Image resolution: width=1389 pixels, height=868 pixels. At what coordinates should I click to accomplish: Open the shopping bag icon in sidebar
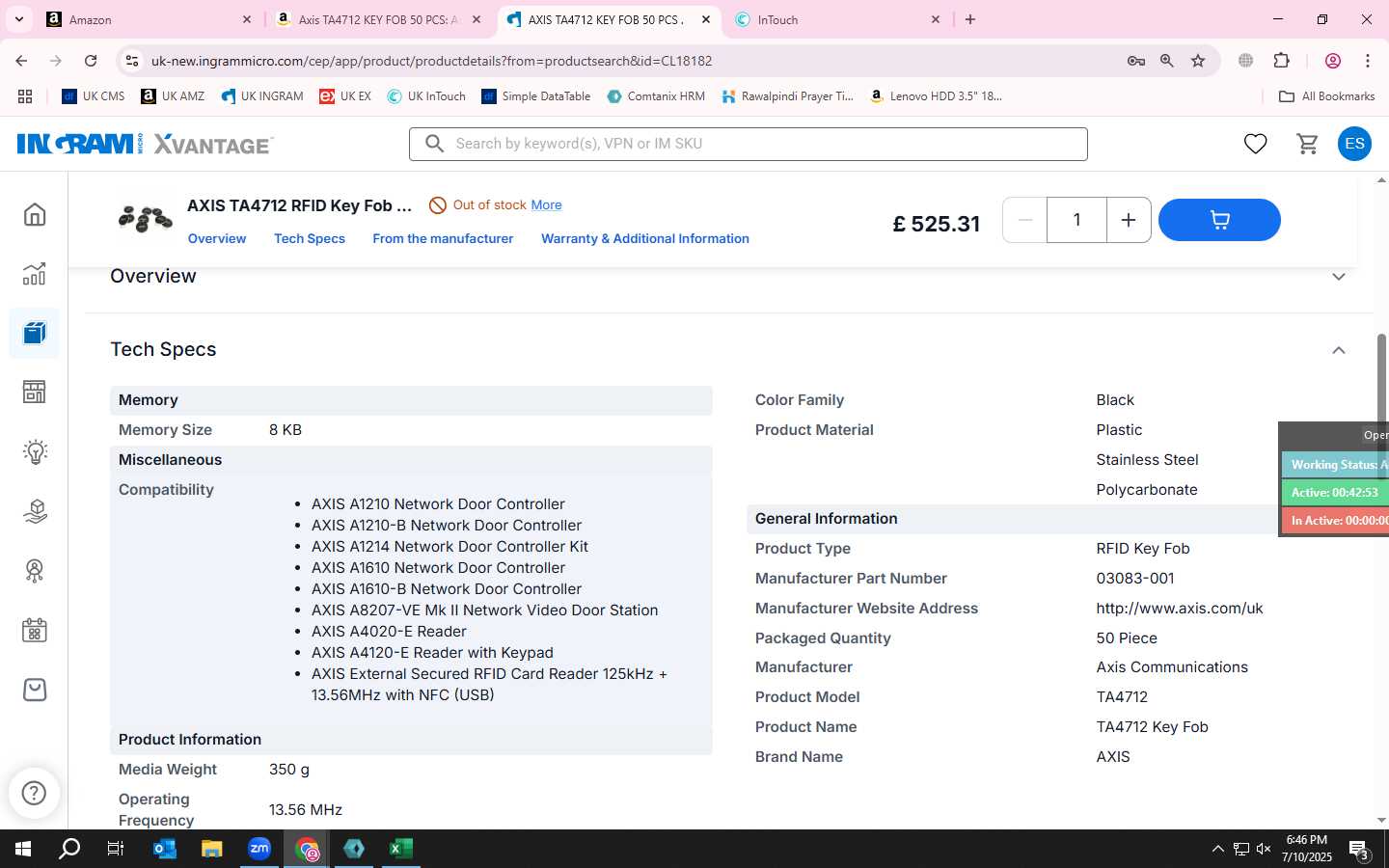(x=35, y=690)
